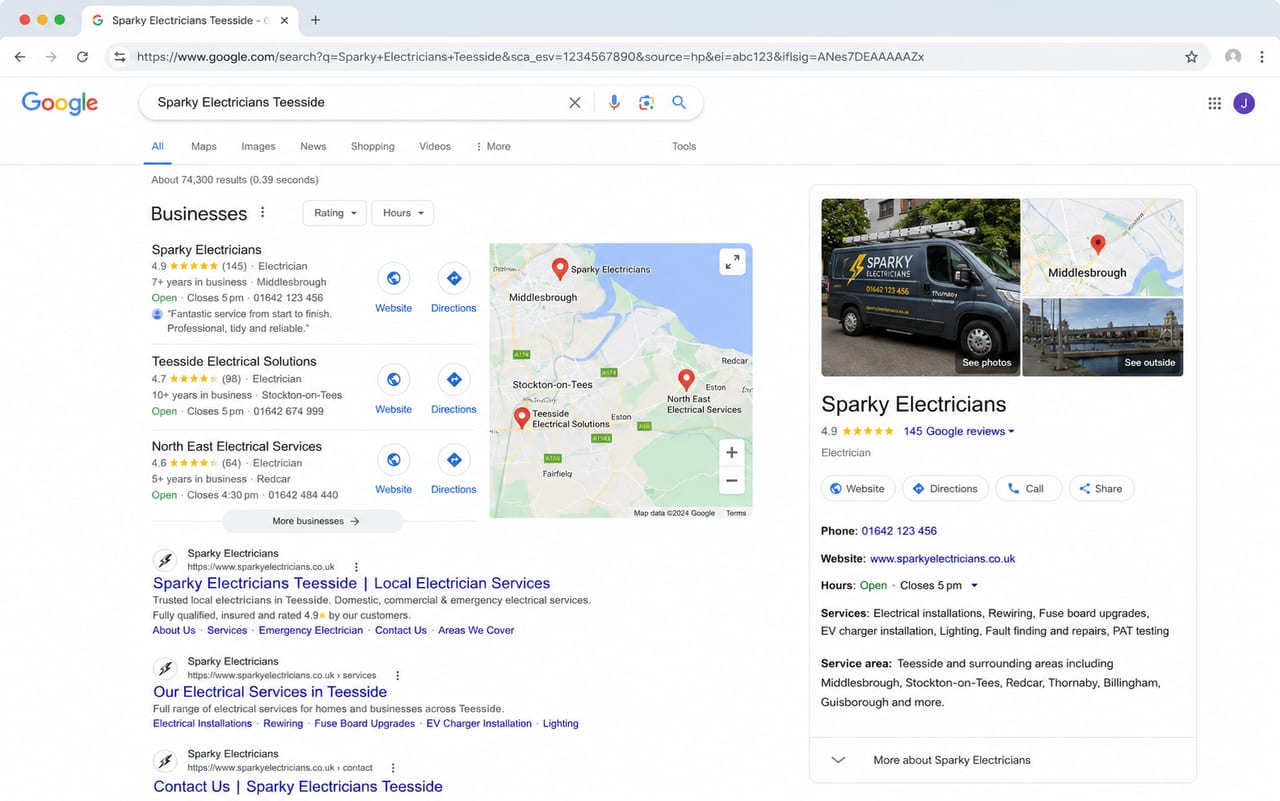1280x801 pixels.
Task: Zoom in on the map with plus
Action: click(x=732, y=453)
